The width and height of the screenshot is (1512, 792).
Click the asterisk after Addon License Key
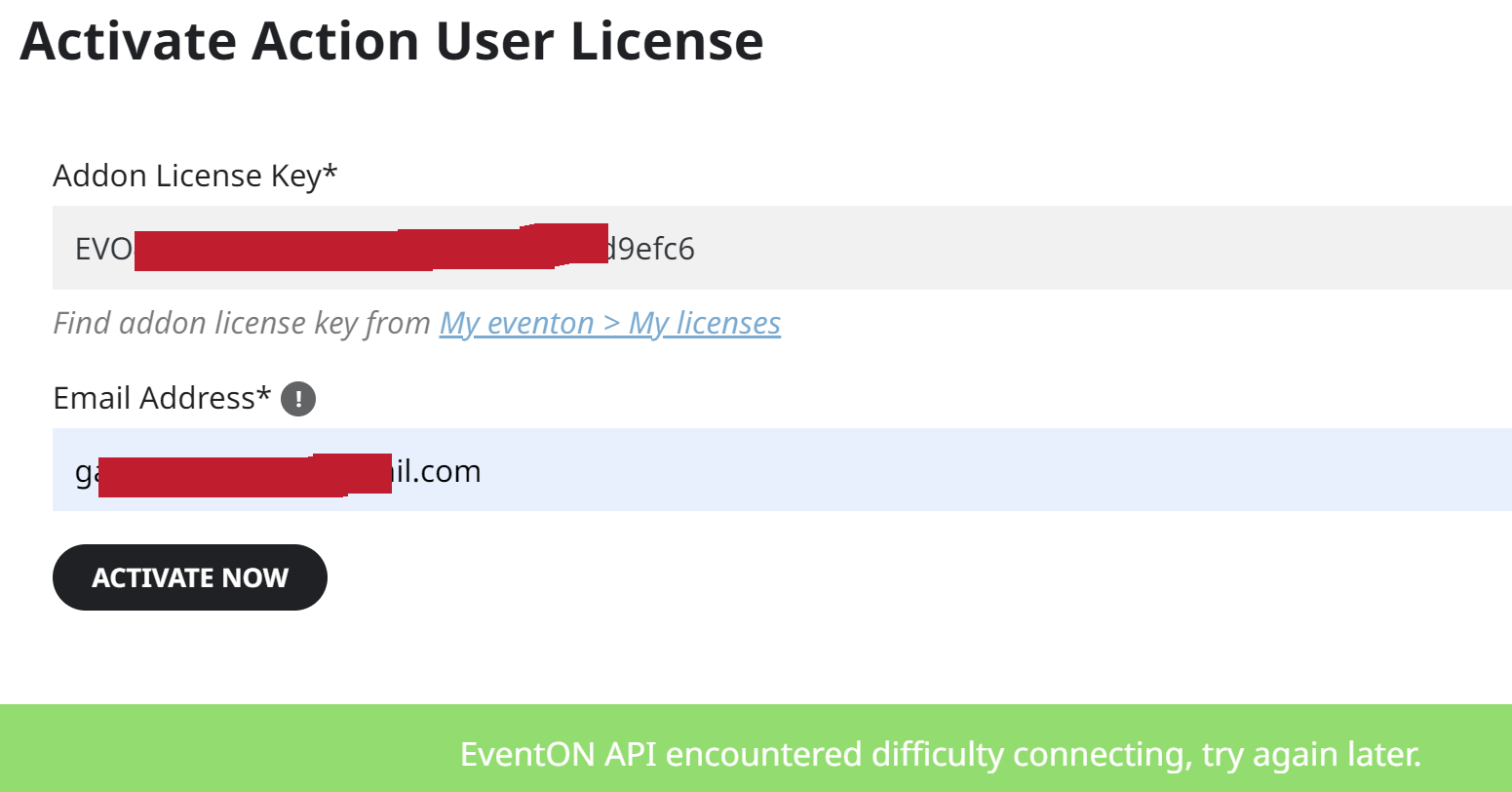[x=330, y=172]
